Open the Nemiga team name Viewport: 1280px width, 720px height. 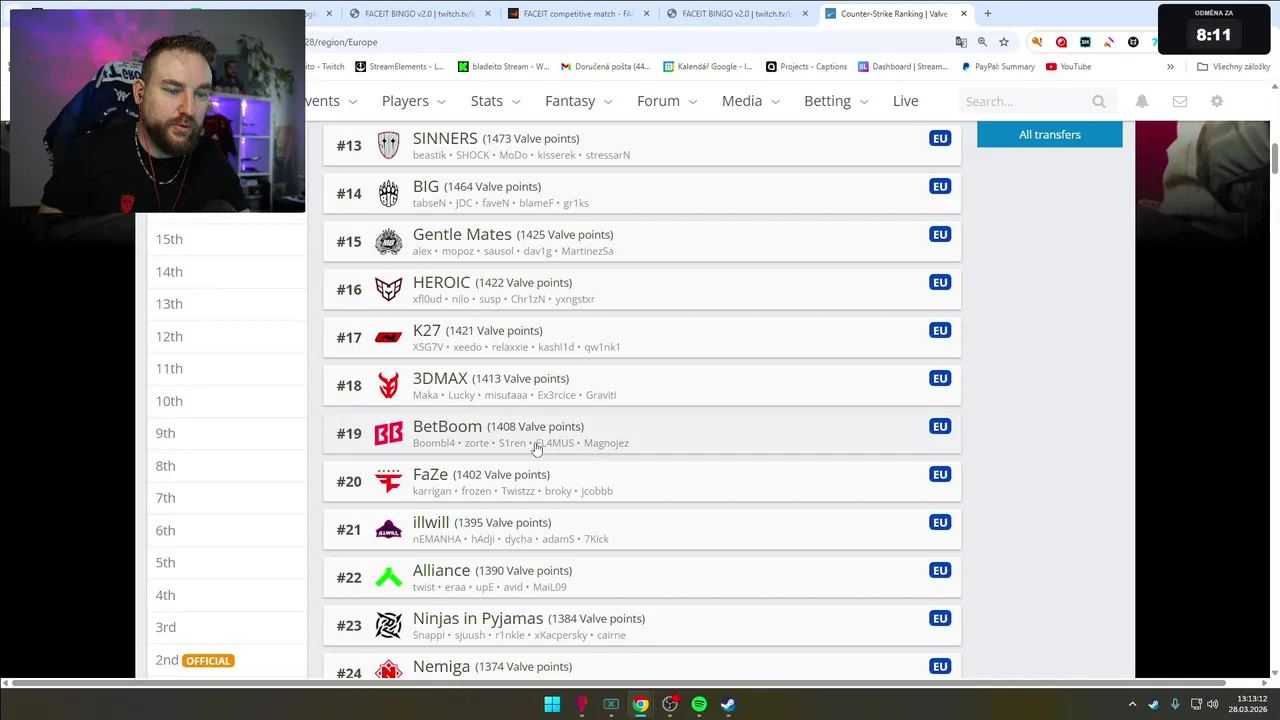pos(441,666)
